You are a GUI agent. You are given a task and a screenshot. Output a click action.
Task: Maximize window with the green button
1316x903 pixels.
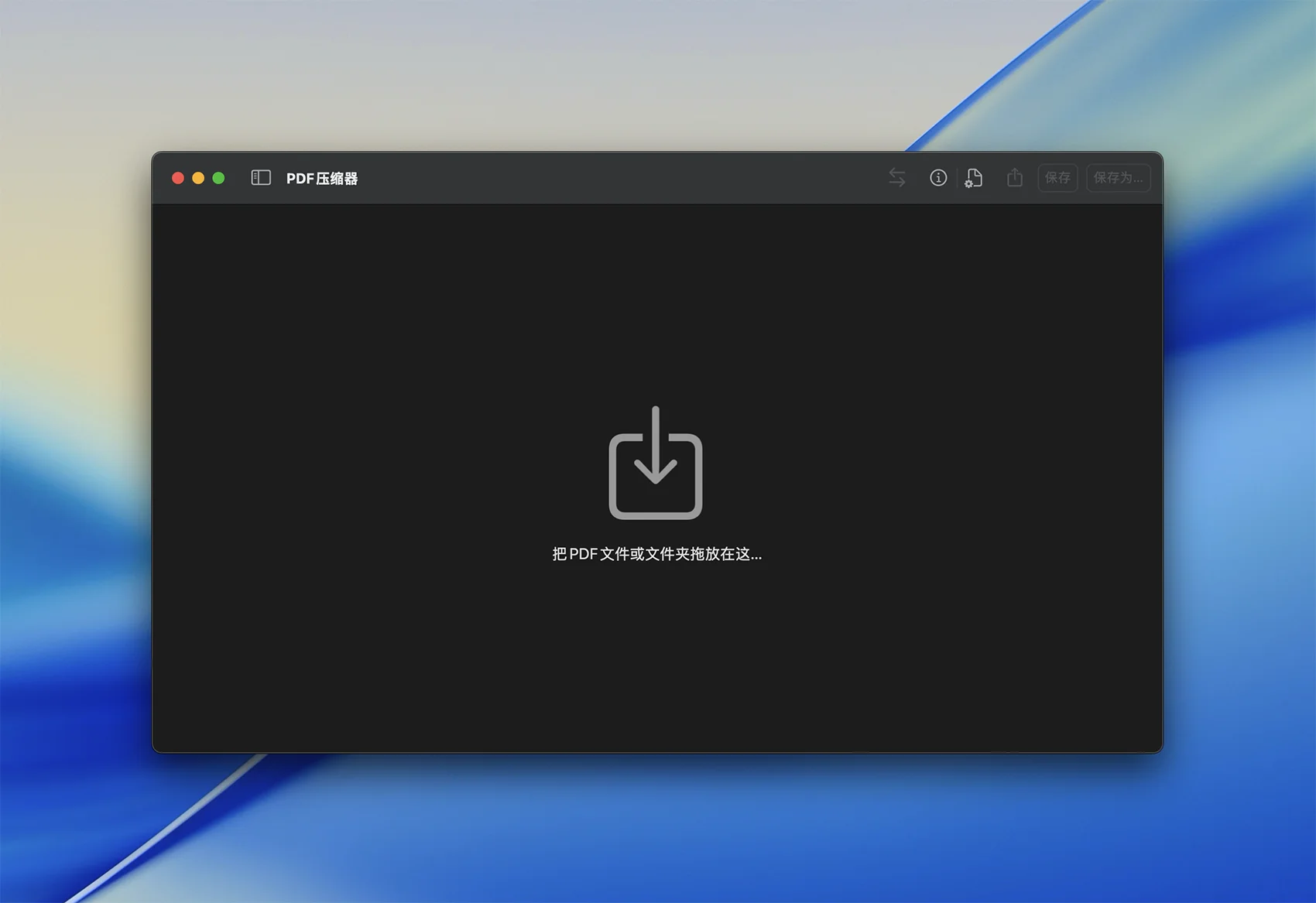[x=219, y=178]
